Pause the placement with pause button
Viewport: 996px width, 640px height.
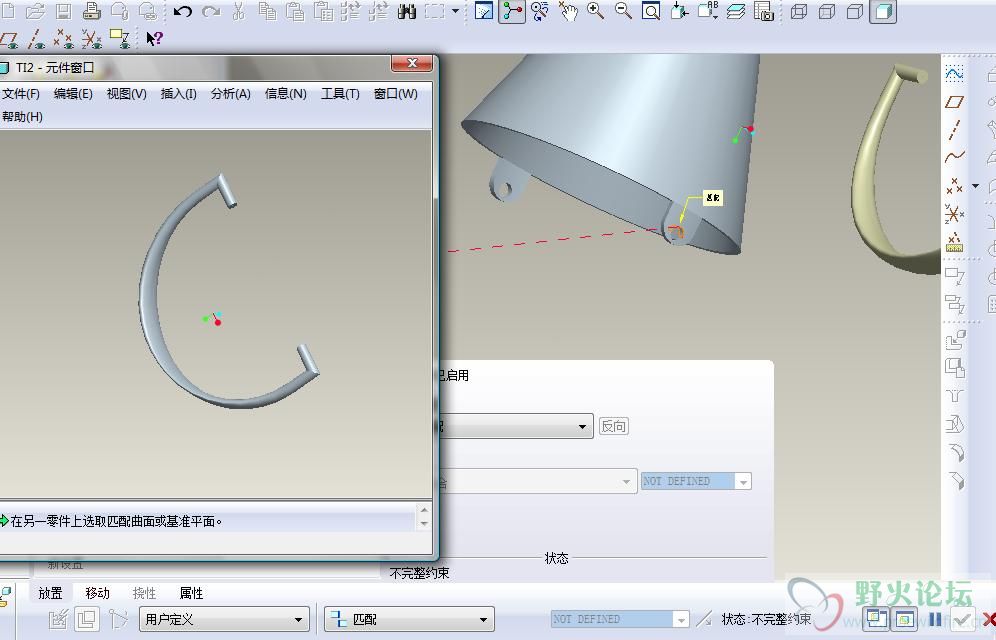pos(934,619)
